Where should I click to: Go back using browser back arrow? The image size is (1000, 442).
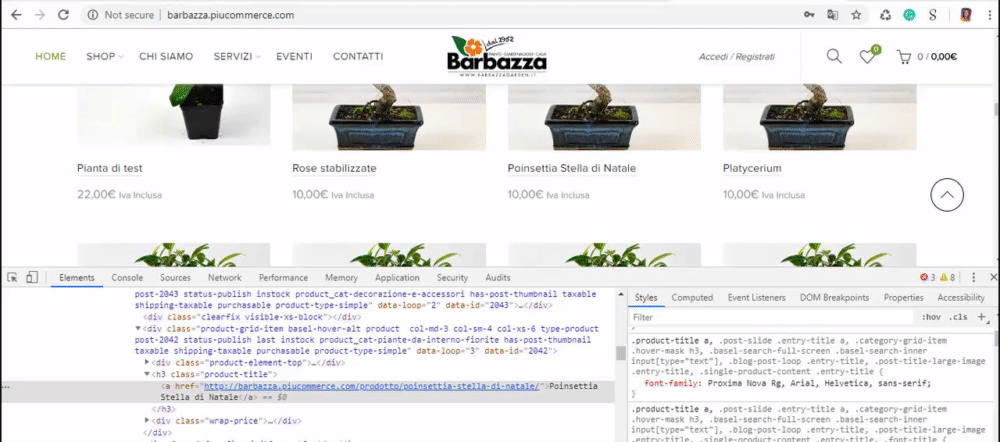(16, 15)
